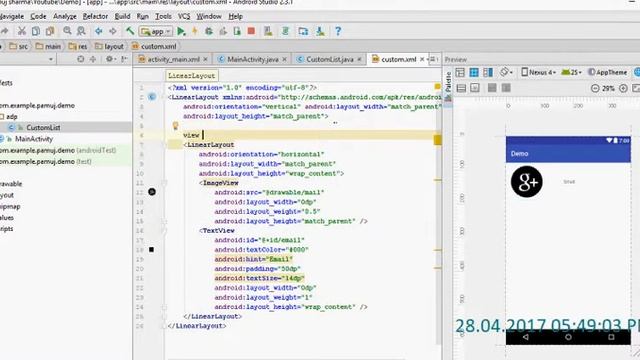The image size is (640, 360).
Task: Click the black color gutter marker on line 18
Action: (151, 249)
